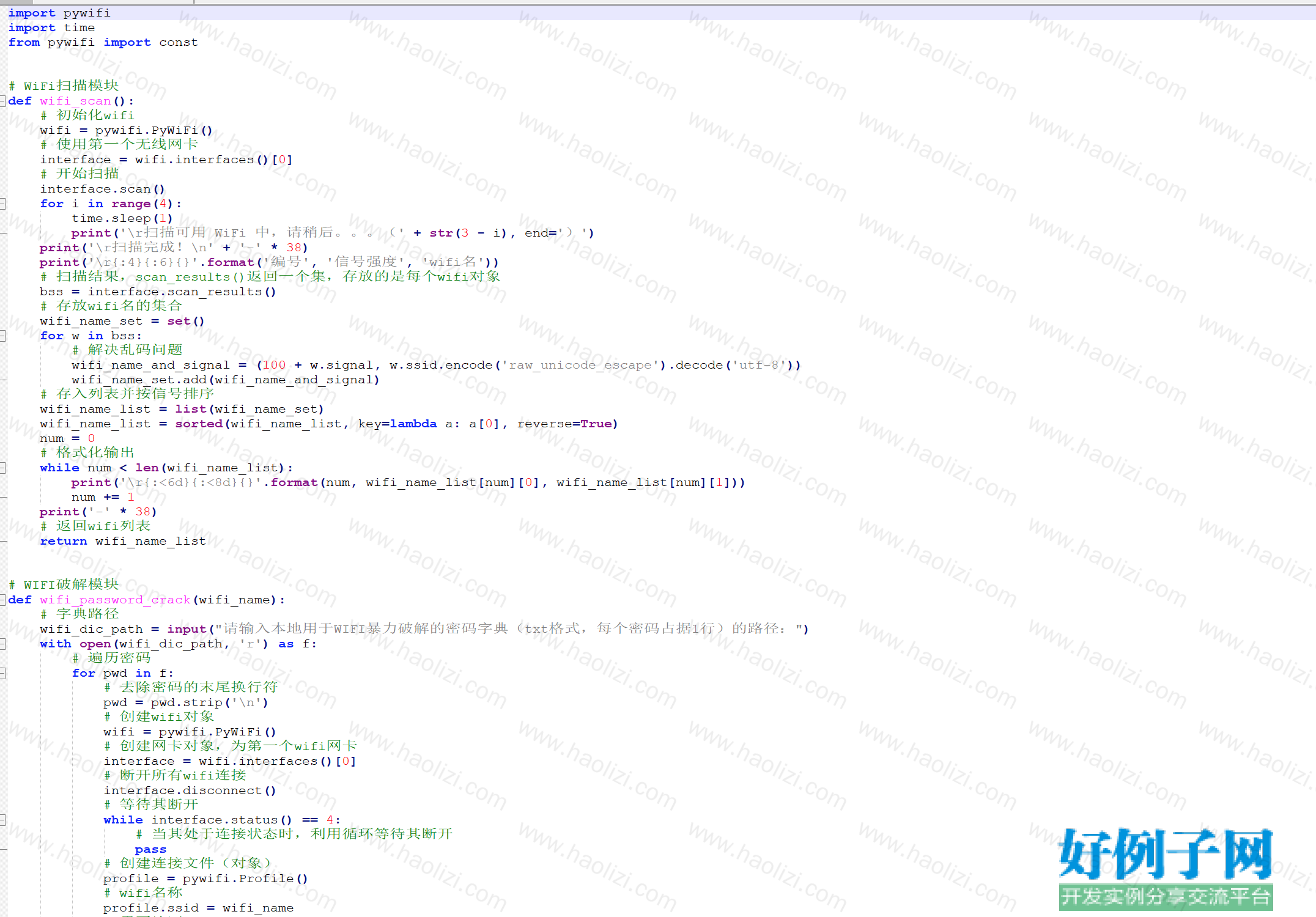
Task: Click the comment '# 遍历密码'
Action: pyautogui.click(x=111, y=658)
